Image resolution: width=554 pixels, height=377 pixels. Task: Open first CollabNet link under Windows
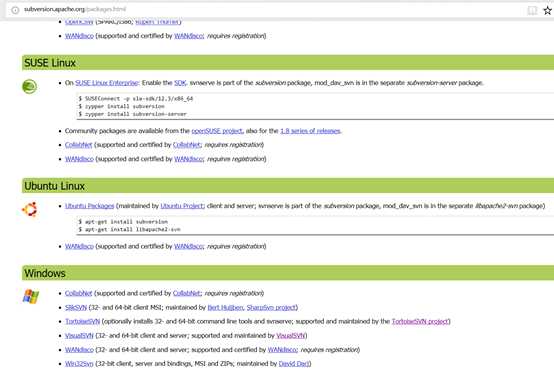pyautogui.click(x=78, y=293)
